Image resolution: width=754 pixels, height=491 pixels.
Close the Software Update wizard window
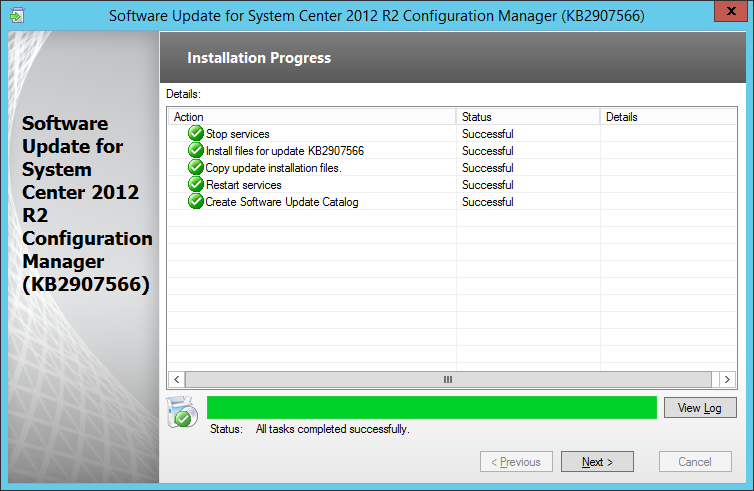[731, 11]
